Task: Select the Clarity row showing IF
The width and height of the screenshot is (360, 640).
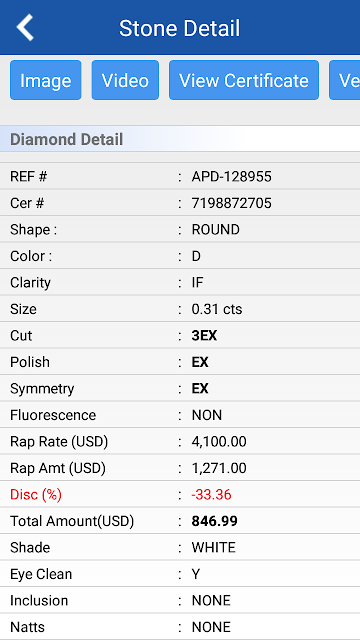Action: [180, 283]
